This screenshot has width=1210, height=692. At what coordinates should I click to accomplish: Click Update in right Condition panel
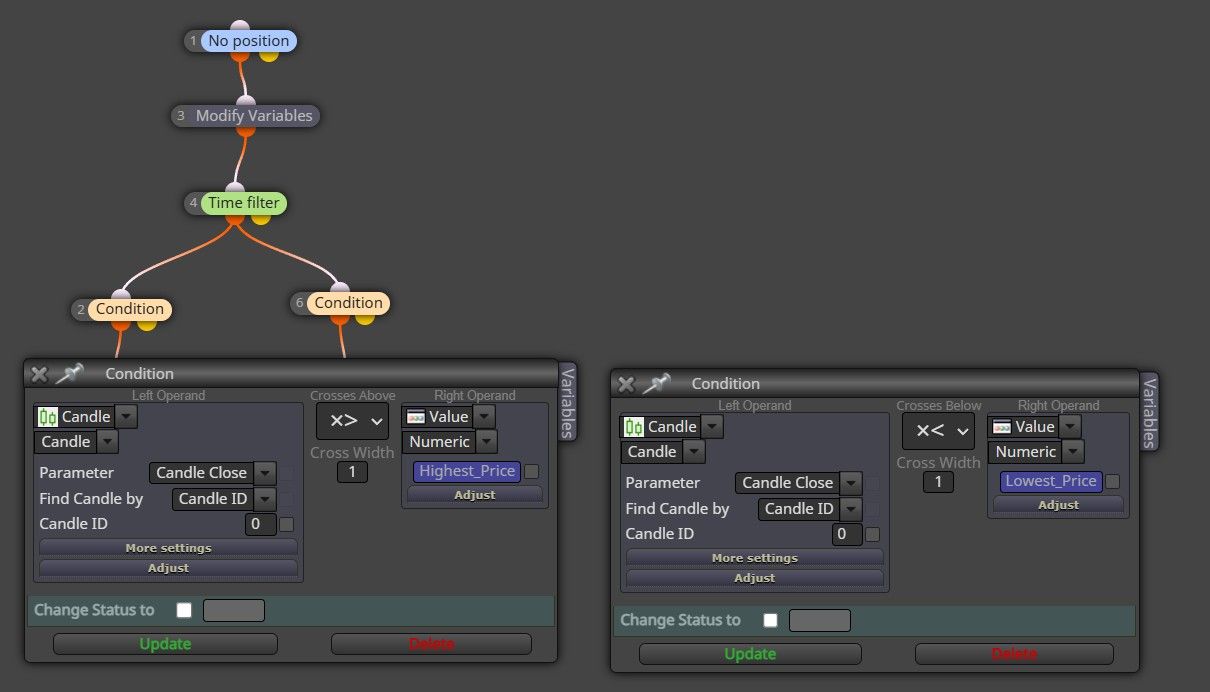coord(750,654)
